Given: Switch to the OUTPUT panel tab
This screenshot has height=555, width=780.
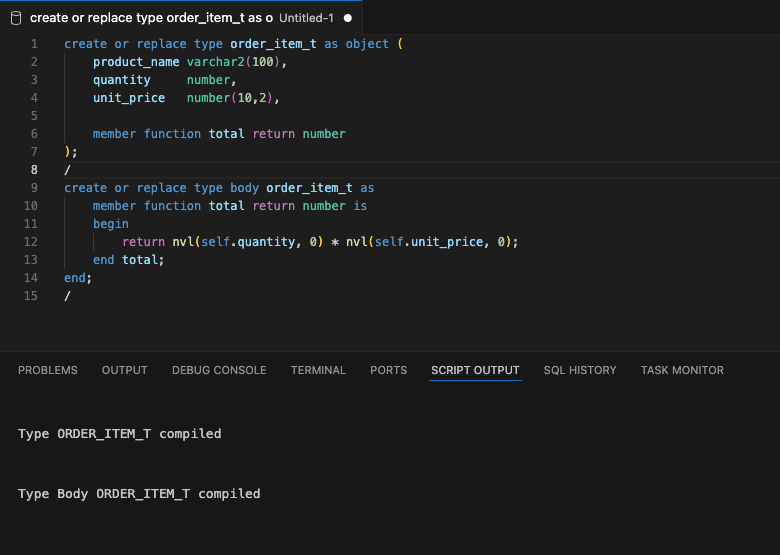Looking at the screenshot, I should pyautogui.click(x=124, y=370).
